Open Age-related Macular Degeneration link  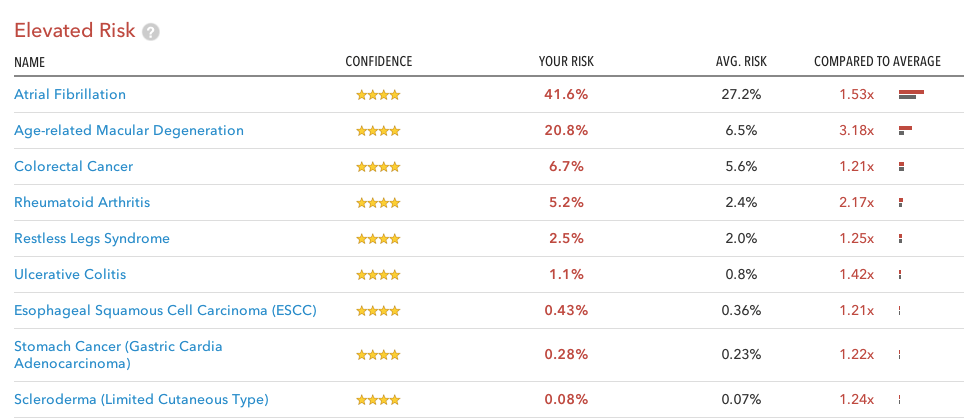coord(129,130)
